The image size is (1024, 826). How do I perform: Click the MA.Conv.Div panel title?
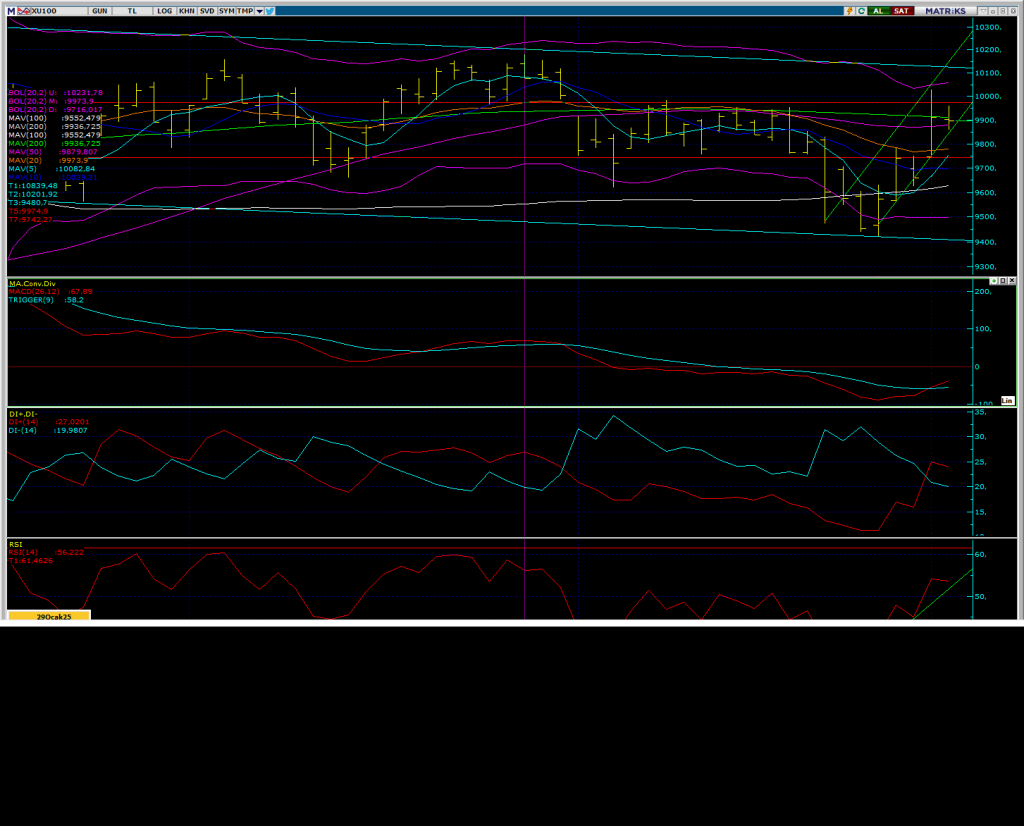coord(32,284)
